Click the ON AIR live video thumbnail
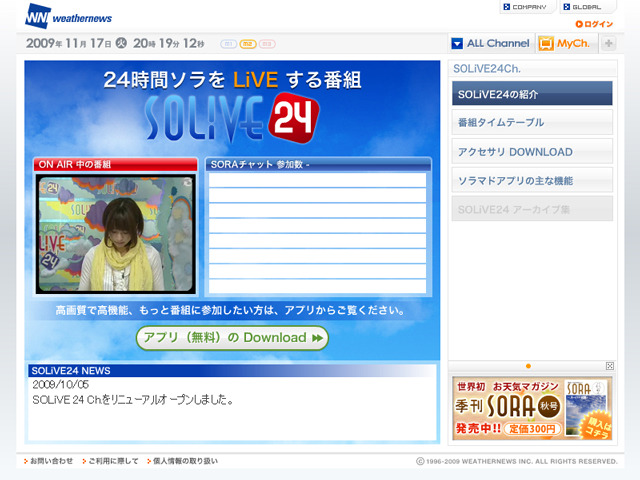 (116, 234)
